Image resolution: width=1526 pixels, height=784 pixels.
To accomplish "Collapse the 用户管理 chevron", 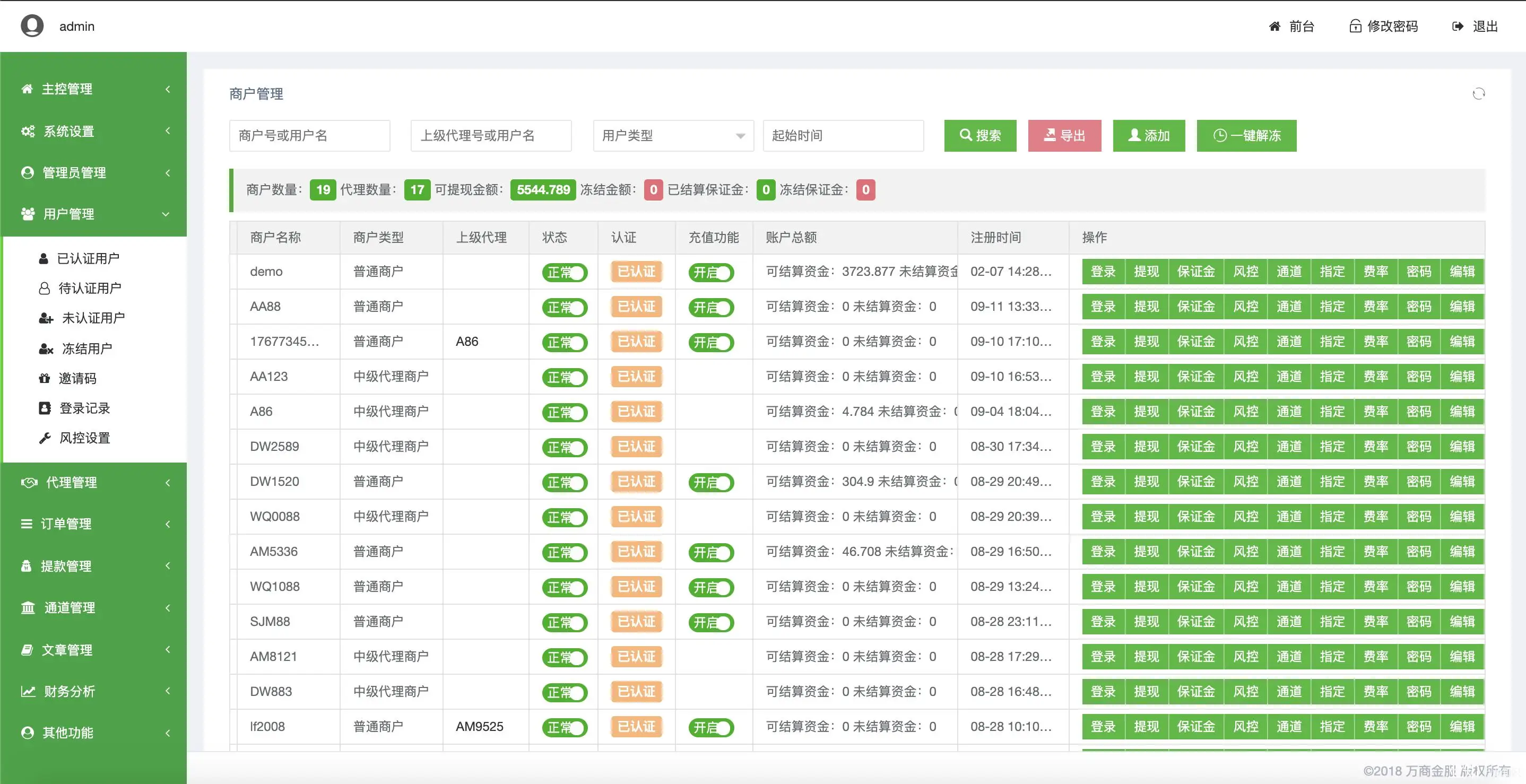I will click(x=166, y=214).
